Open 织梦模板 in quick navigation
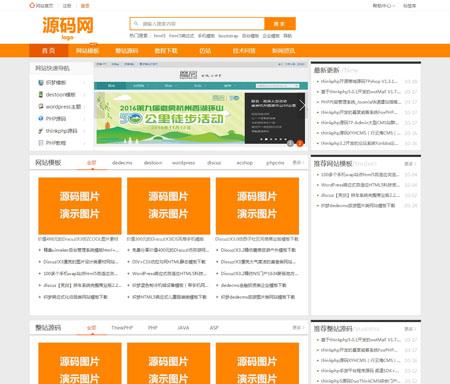450x384 pixels. click(x=56, y=82)
